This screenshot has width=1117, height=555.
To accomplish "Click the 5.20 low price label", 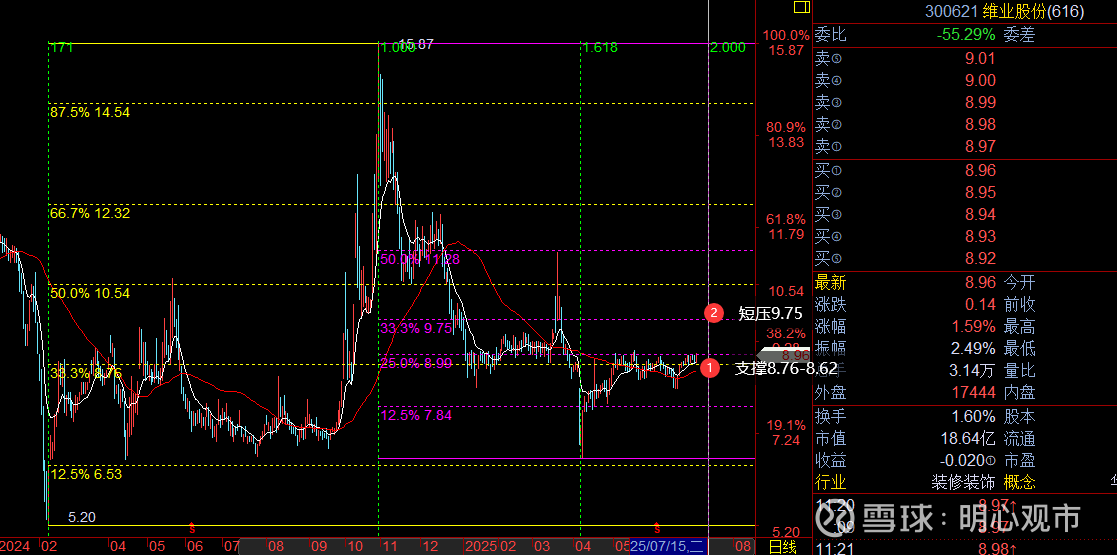I will point(82,517).
